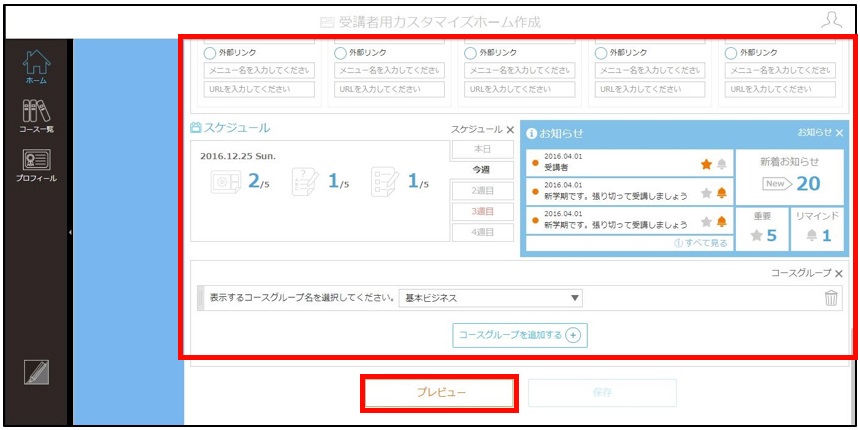Click the pencil edit icon in sidebar
The image size is (860, 430).
pos(37,372)
